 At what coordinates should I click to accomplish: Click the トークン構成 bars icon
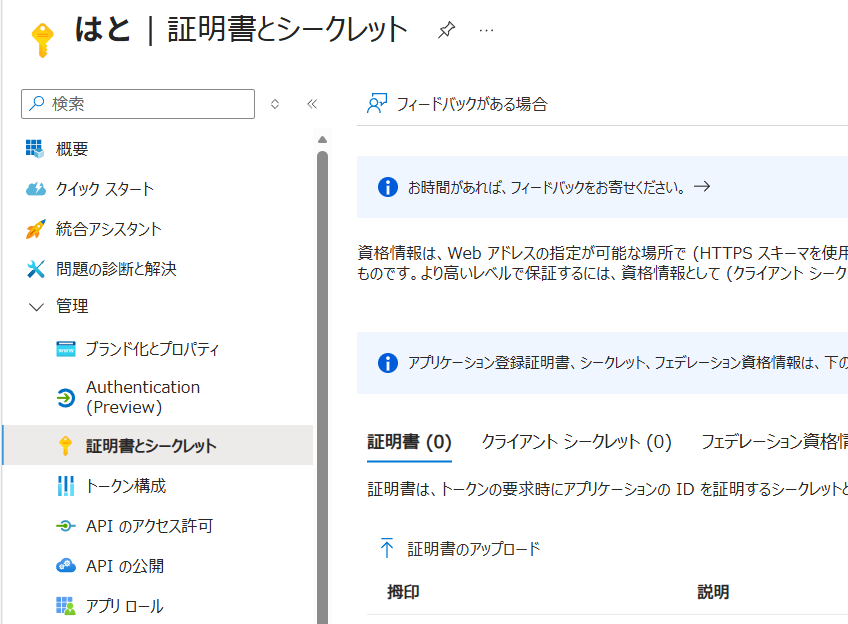pos(66,486)
